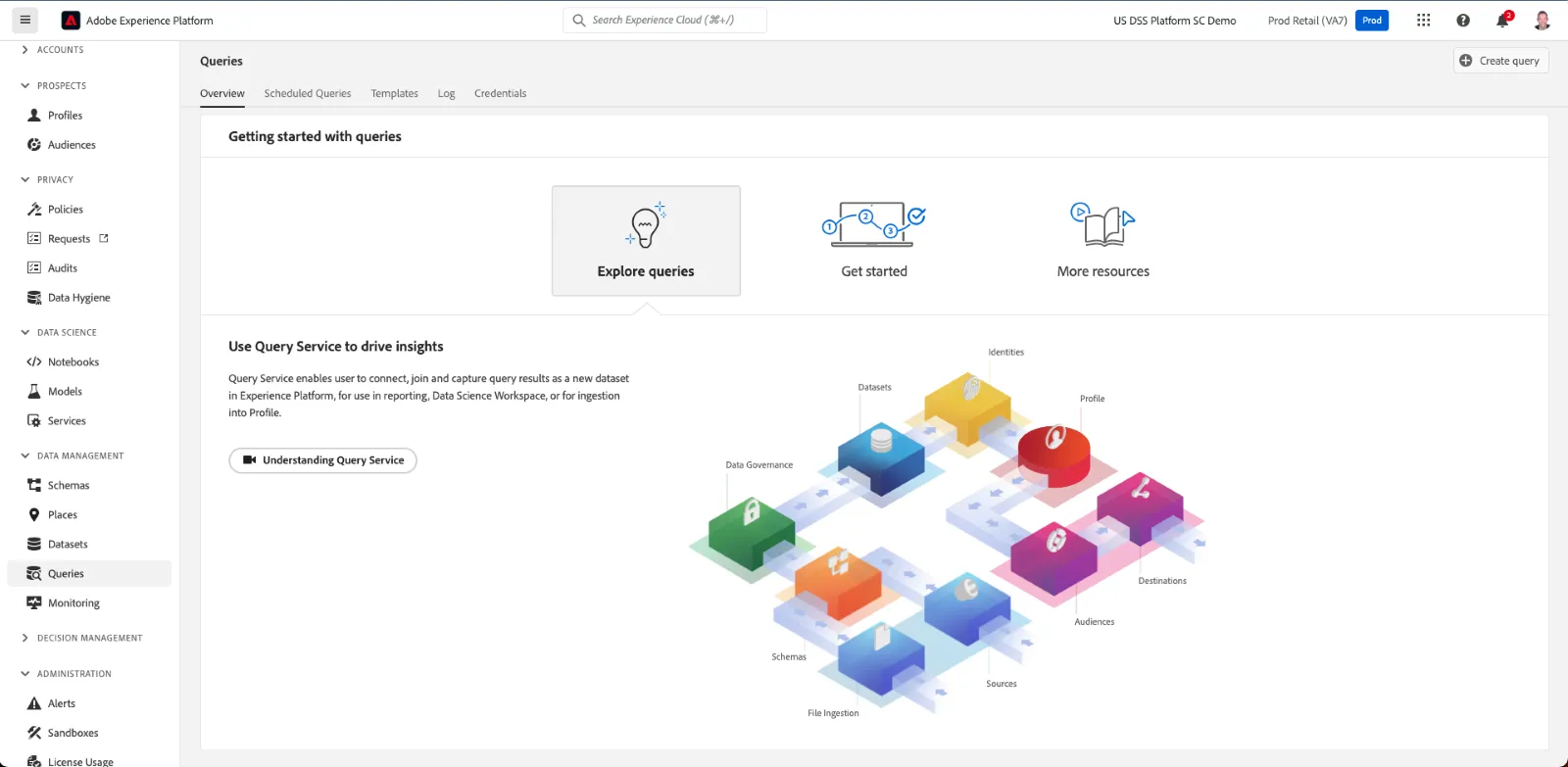This screenshot has height=767, width=1568.
Task: Switch to the Scheduled Queries tab
Action: pos(308,94)
